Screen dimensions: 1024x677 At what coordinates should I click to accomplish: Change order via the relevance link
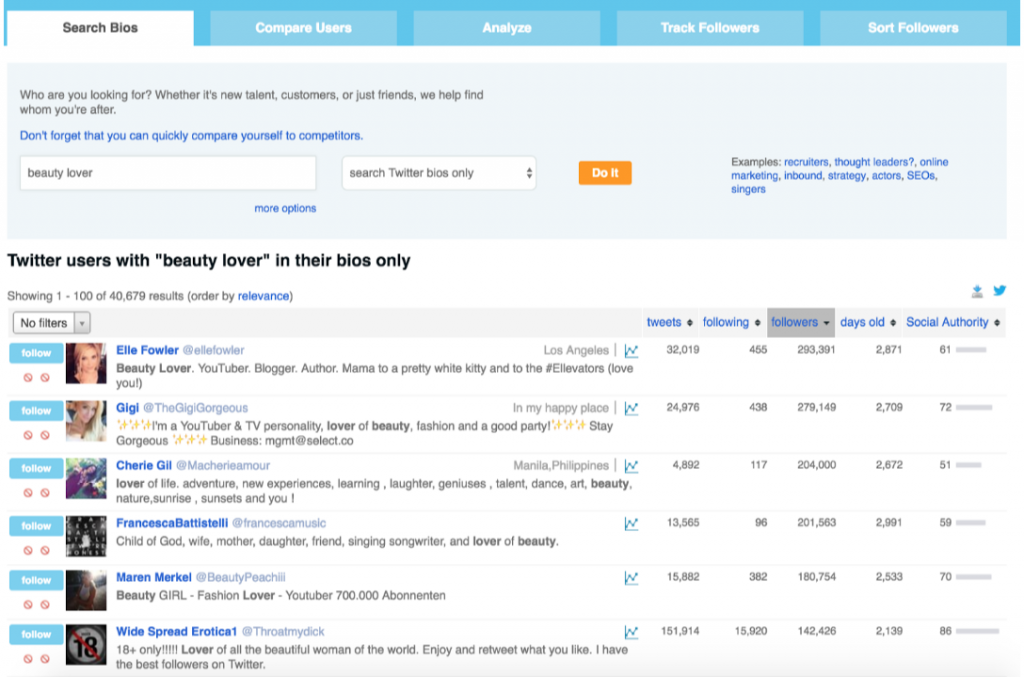coord(263,296)
